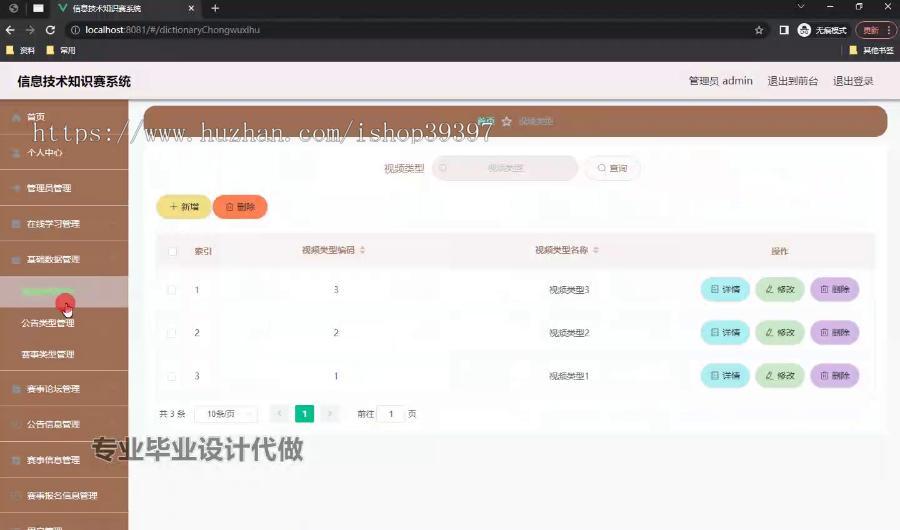Select 公告类型管理 submenu item
The height and width of the screenshot is (530, 900).
tap(64, 323)
